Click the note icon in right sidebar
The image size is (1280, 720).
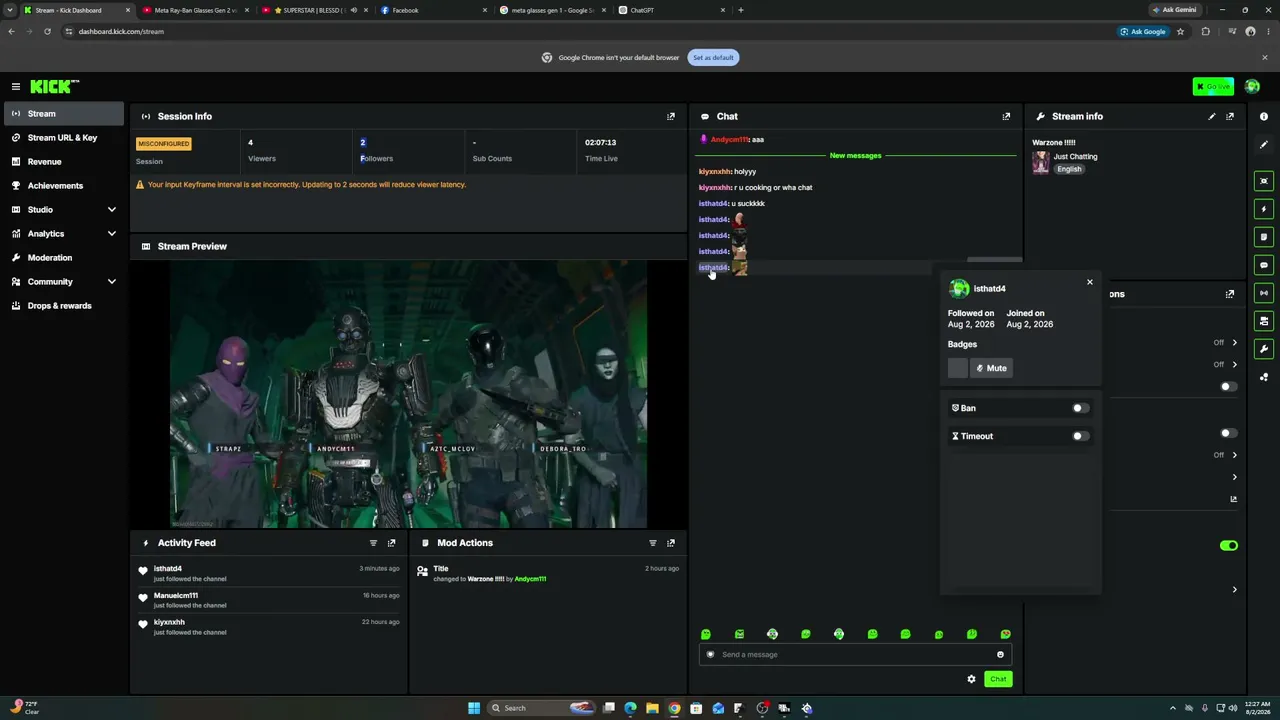pos(1264,237)
